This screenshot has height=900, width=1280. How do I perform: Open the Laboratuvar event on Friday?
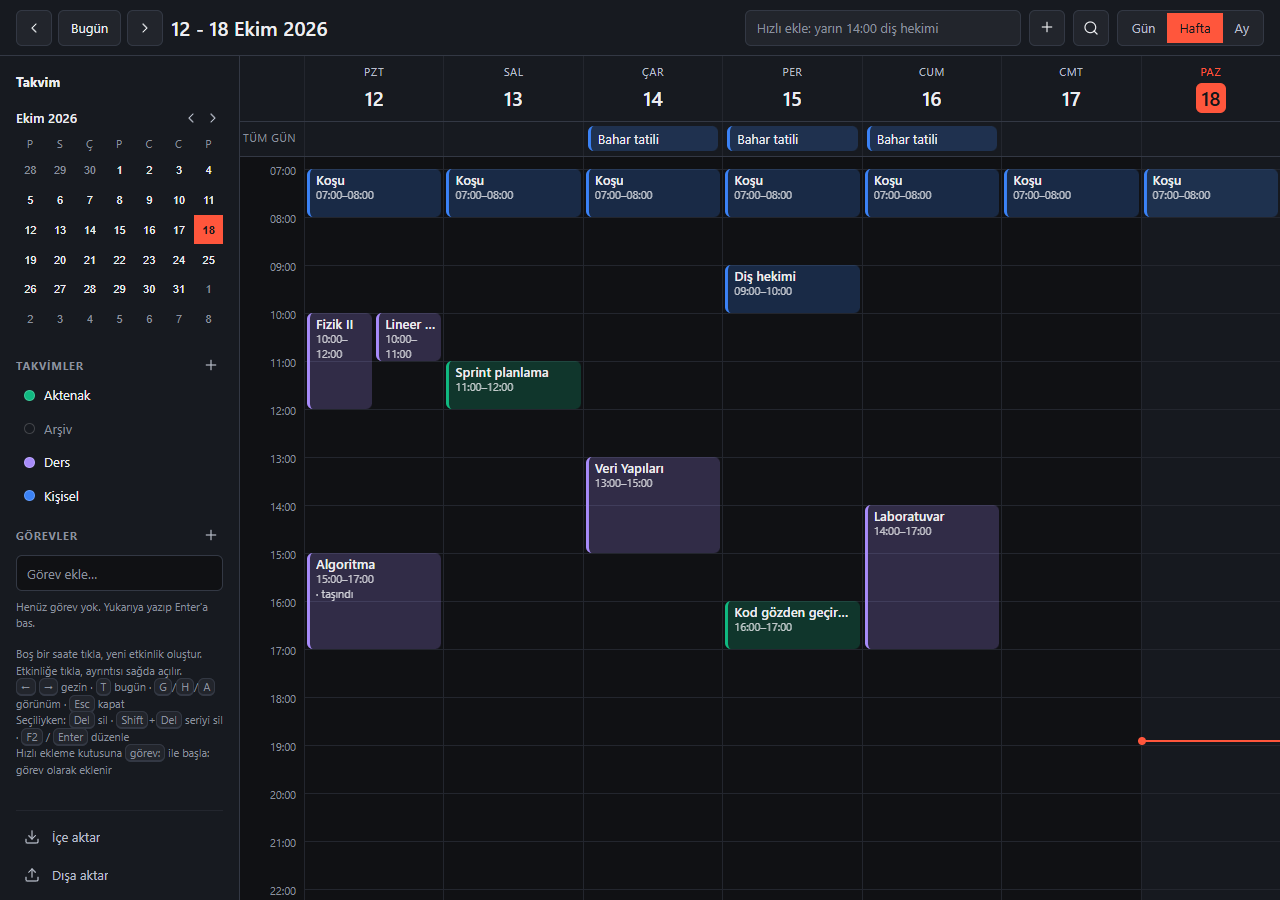(932, 577)
